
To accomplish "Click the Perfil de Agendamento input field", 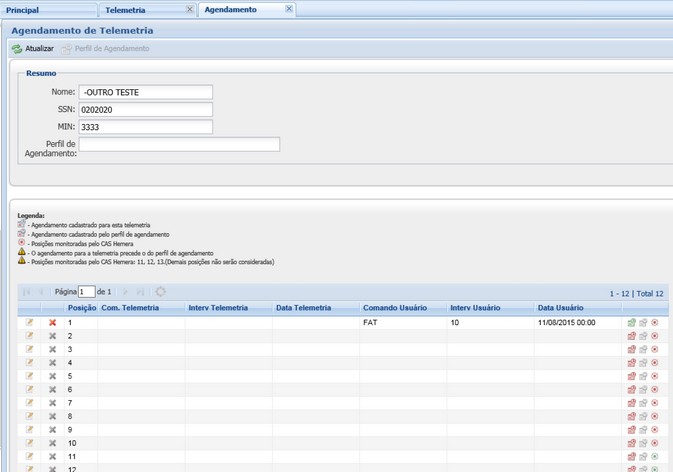I will pyautogui.click(x=179, y=145).
